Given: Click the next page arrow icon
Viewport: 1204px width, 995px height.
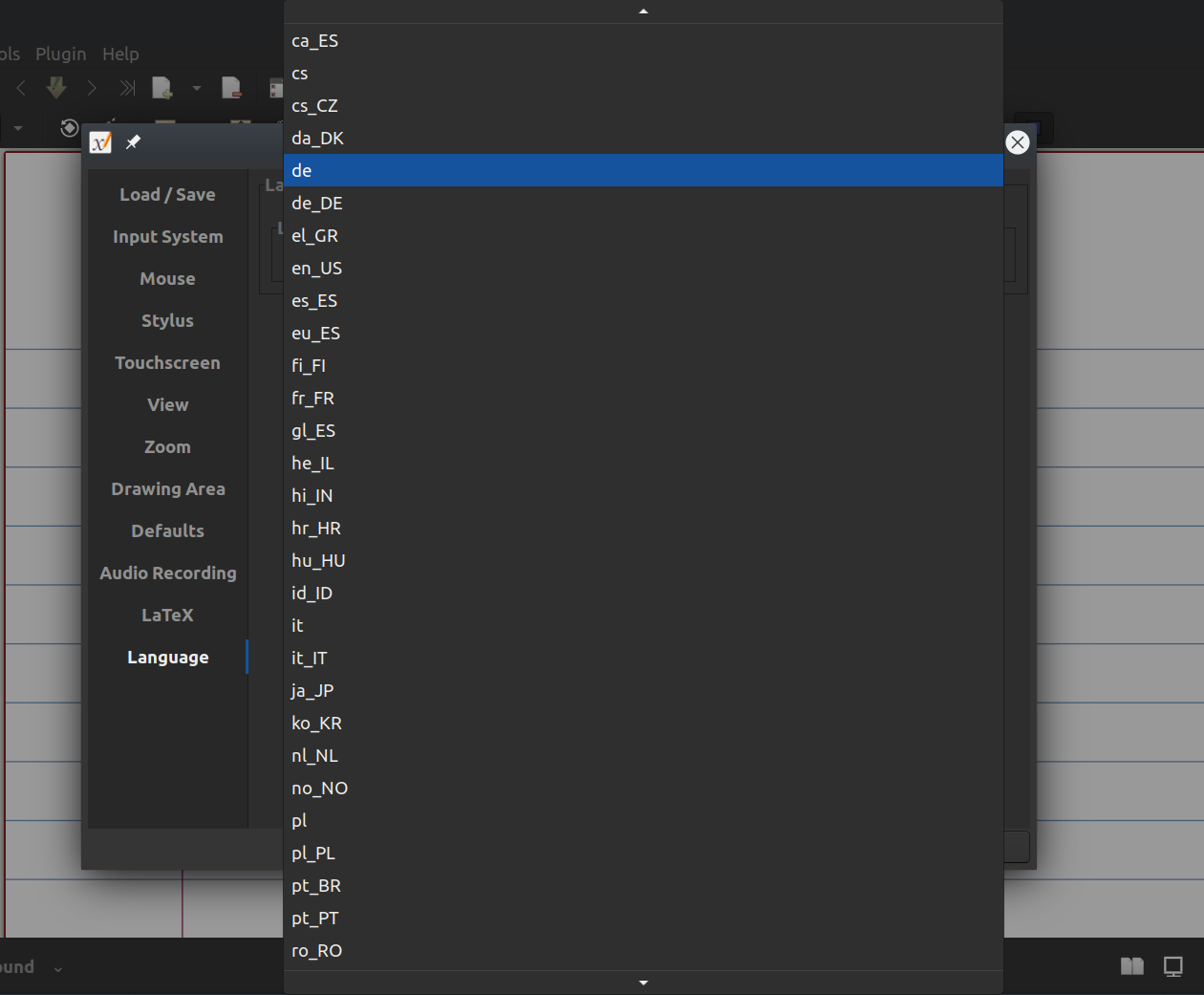Looking at the screenshot, I should pyautogui.click(x=92, y=87).
